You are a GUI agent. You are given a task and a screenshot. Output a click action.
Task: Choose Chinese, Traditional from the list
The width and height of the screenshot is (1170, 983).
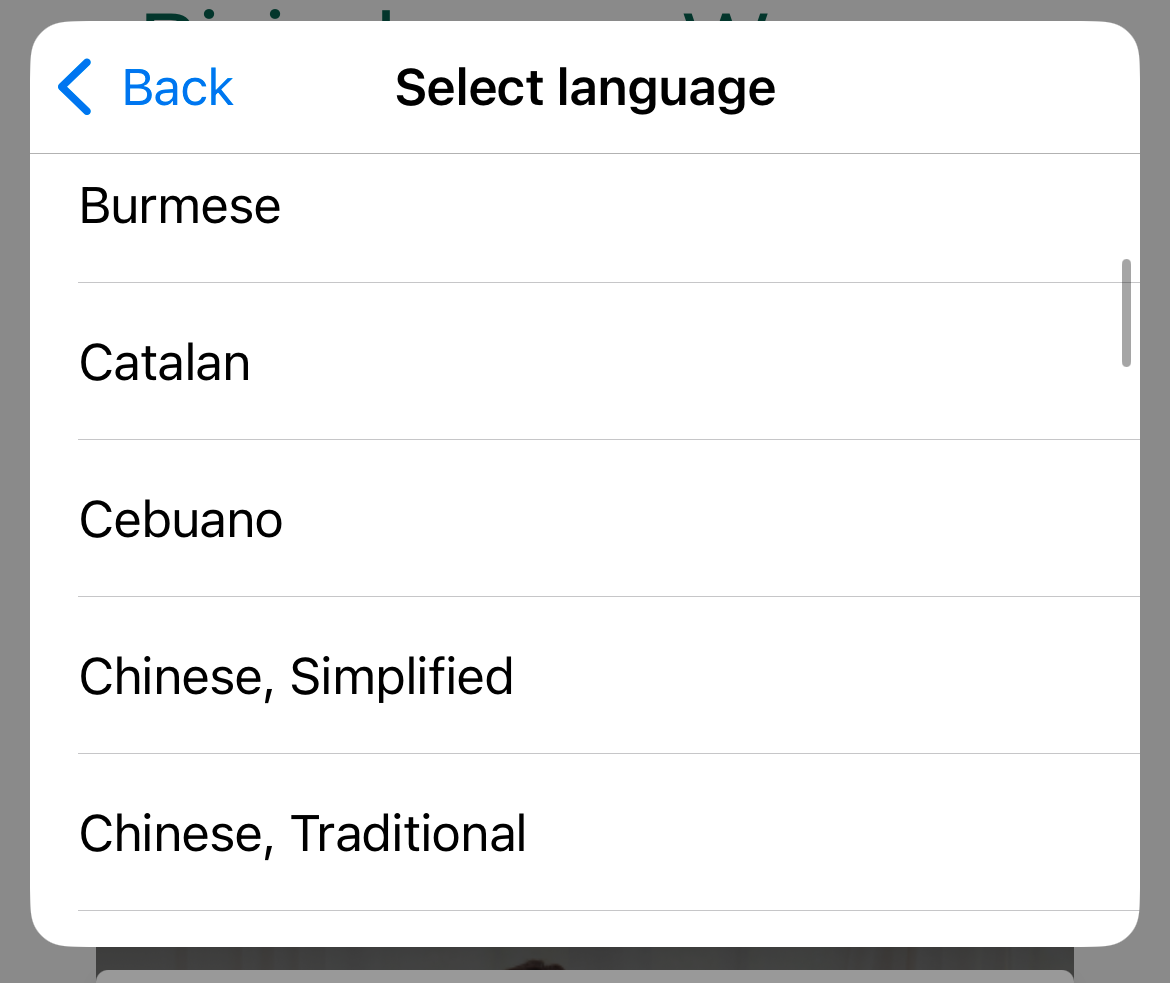click(302, 833)
